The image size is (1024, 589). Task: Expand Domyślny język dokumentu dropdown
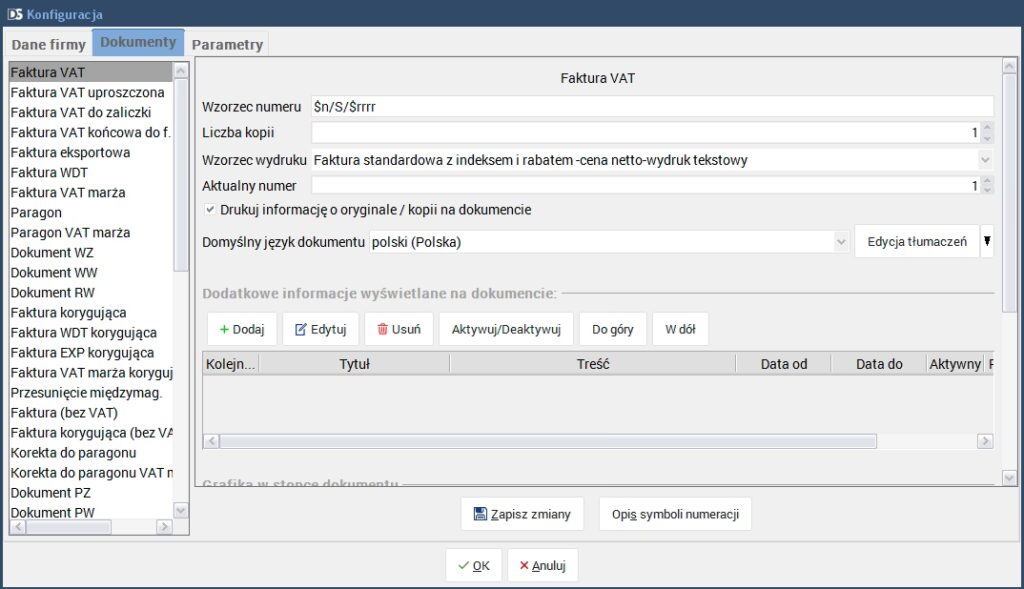841,242
